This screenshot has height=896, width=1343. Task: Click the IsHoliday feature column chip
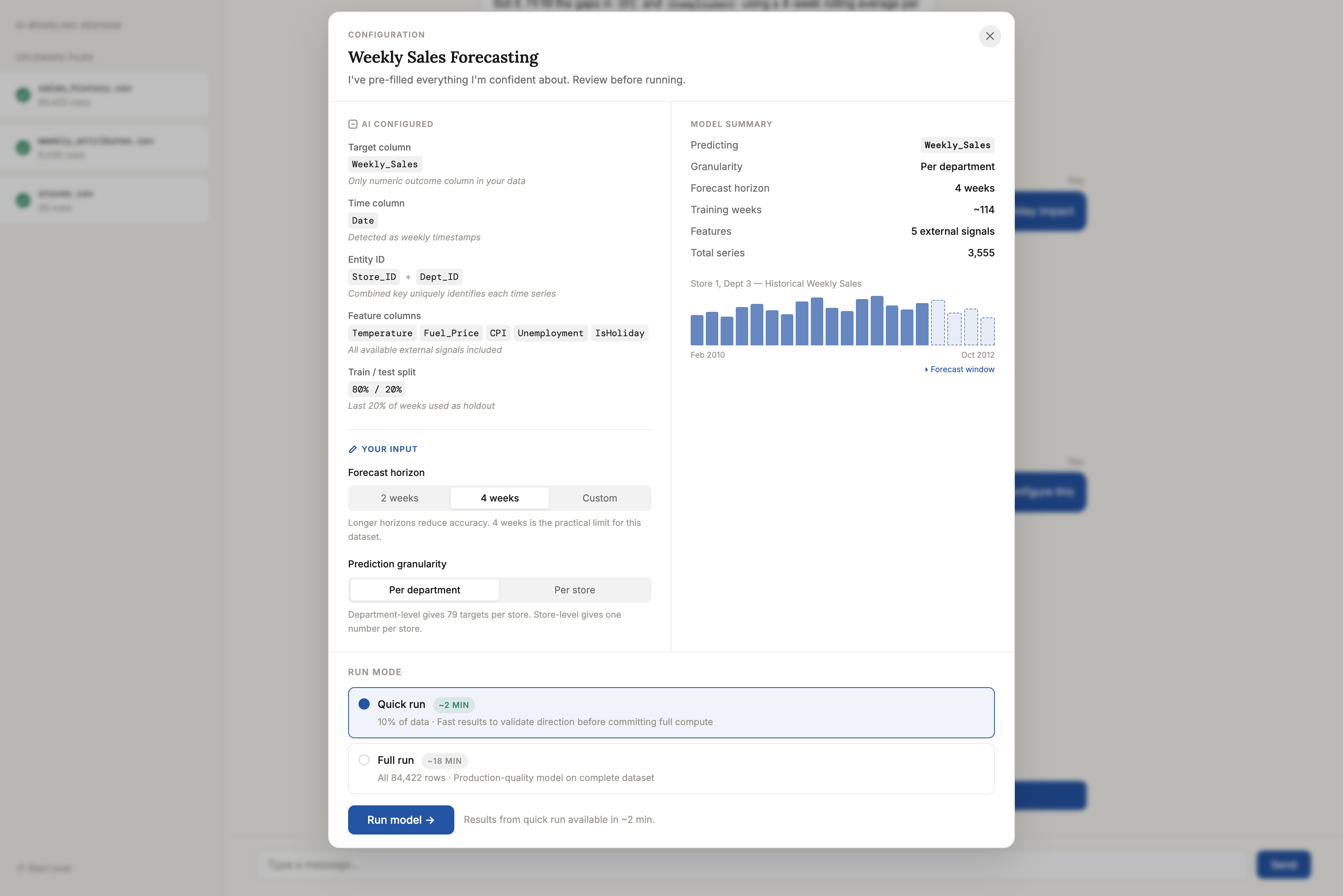point(619,333)
